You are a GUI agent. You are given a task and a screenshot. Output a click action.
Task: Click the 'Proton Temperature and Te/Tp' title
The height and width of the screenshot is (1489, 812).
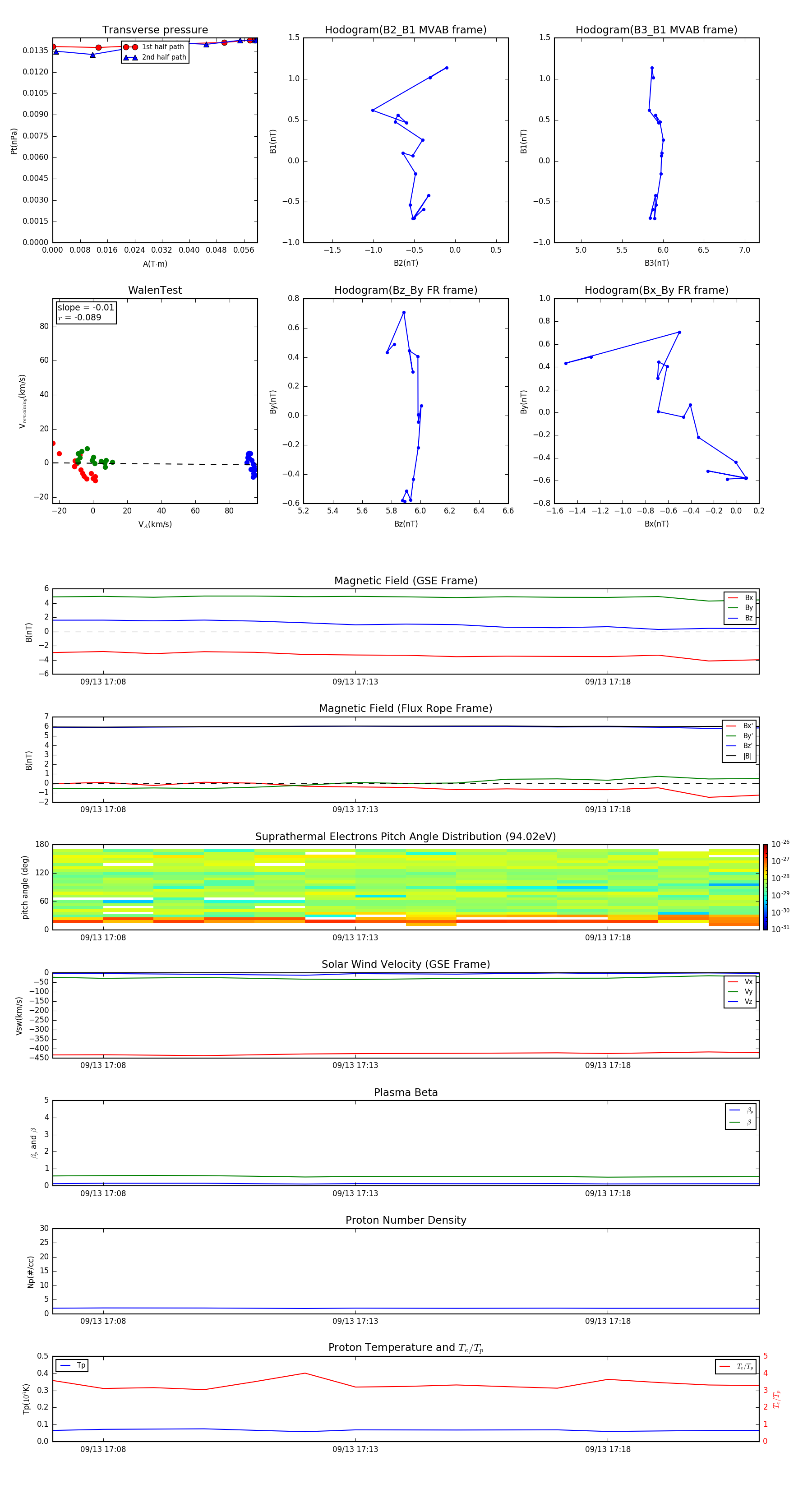pyautogui.click(x=406, y=1348)
